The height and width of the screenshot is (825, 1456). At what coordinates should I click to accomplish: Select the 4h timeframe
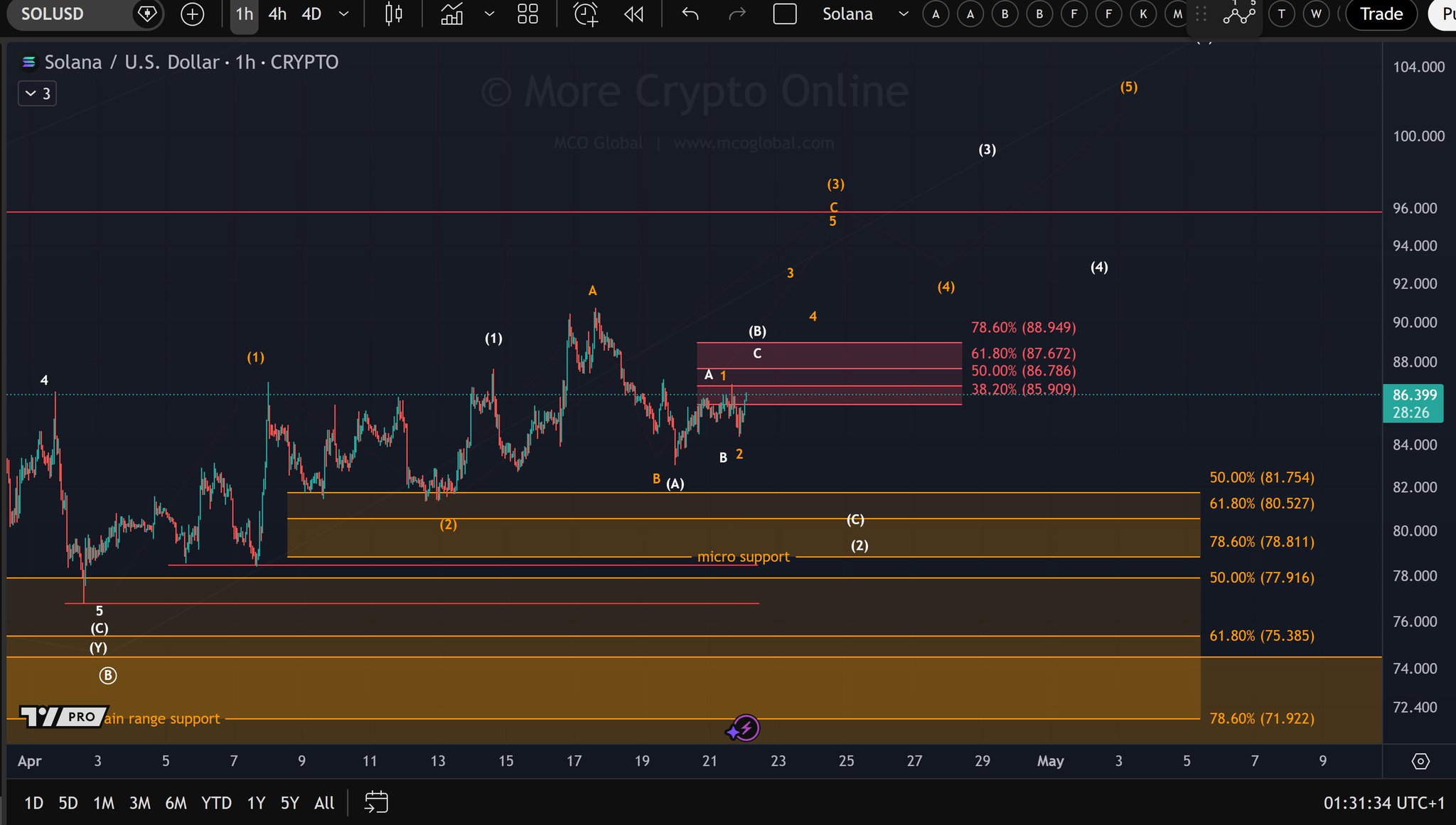277,14
